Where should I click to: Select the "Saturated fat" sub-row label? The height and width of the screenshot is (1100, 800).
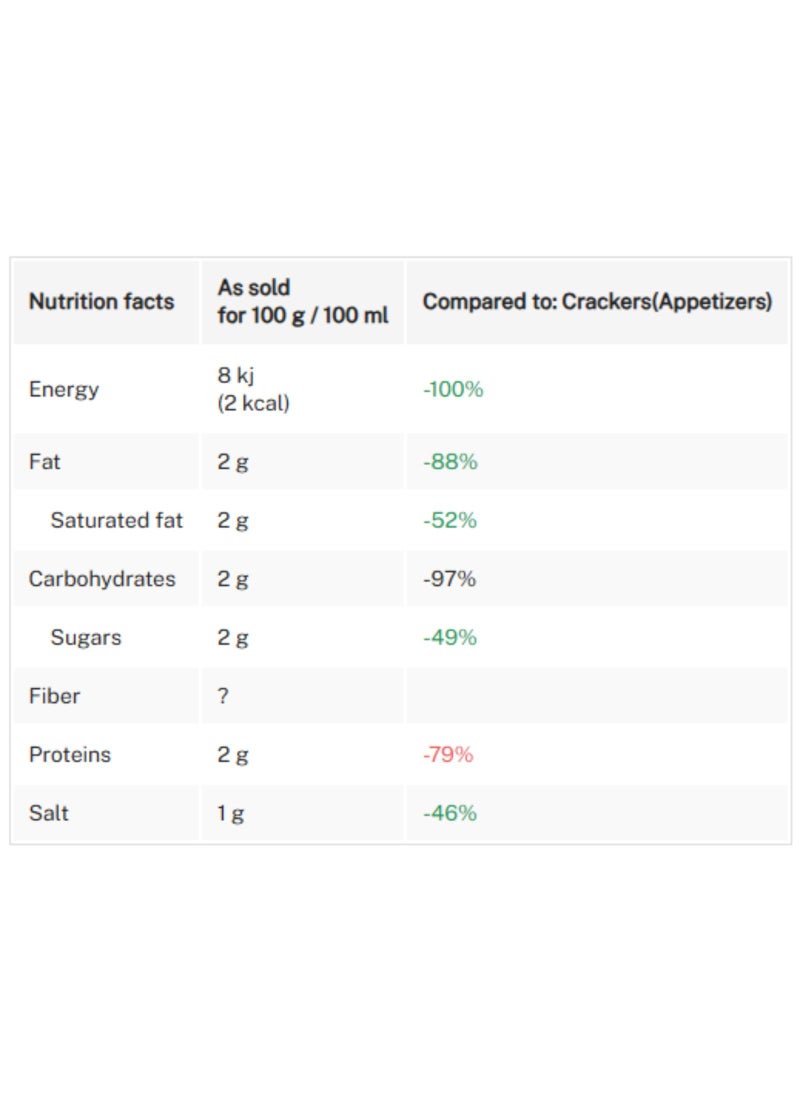coord(117,520)
